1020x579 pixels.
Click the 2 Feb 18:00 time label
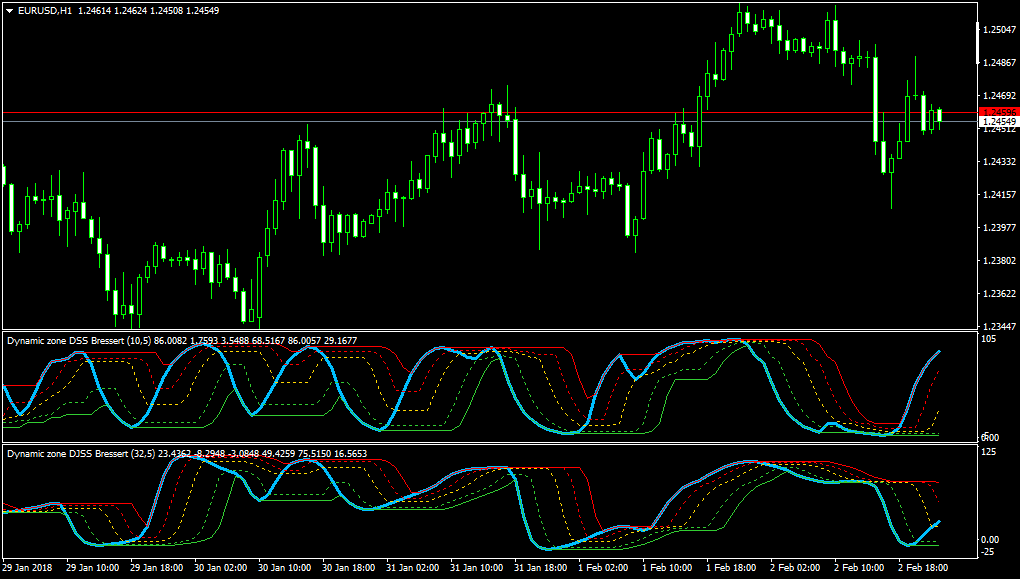coord(925,568)
